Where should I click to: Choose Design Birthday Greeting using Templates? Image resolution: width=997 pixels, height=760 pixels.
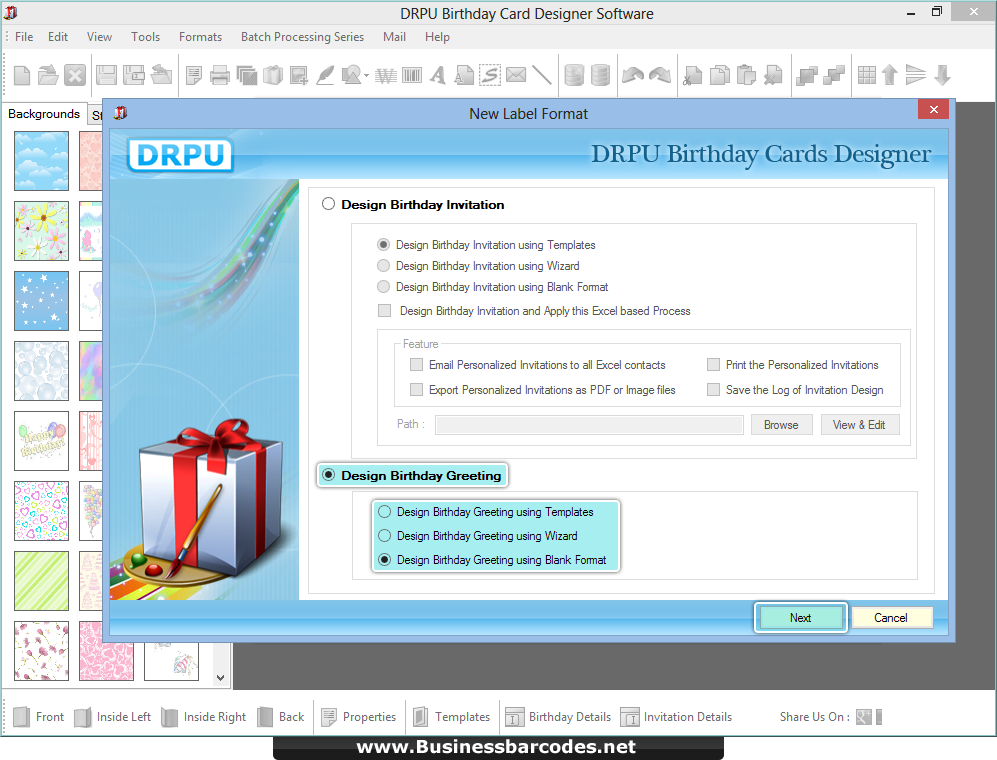(x=384, y=512)
